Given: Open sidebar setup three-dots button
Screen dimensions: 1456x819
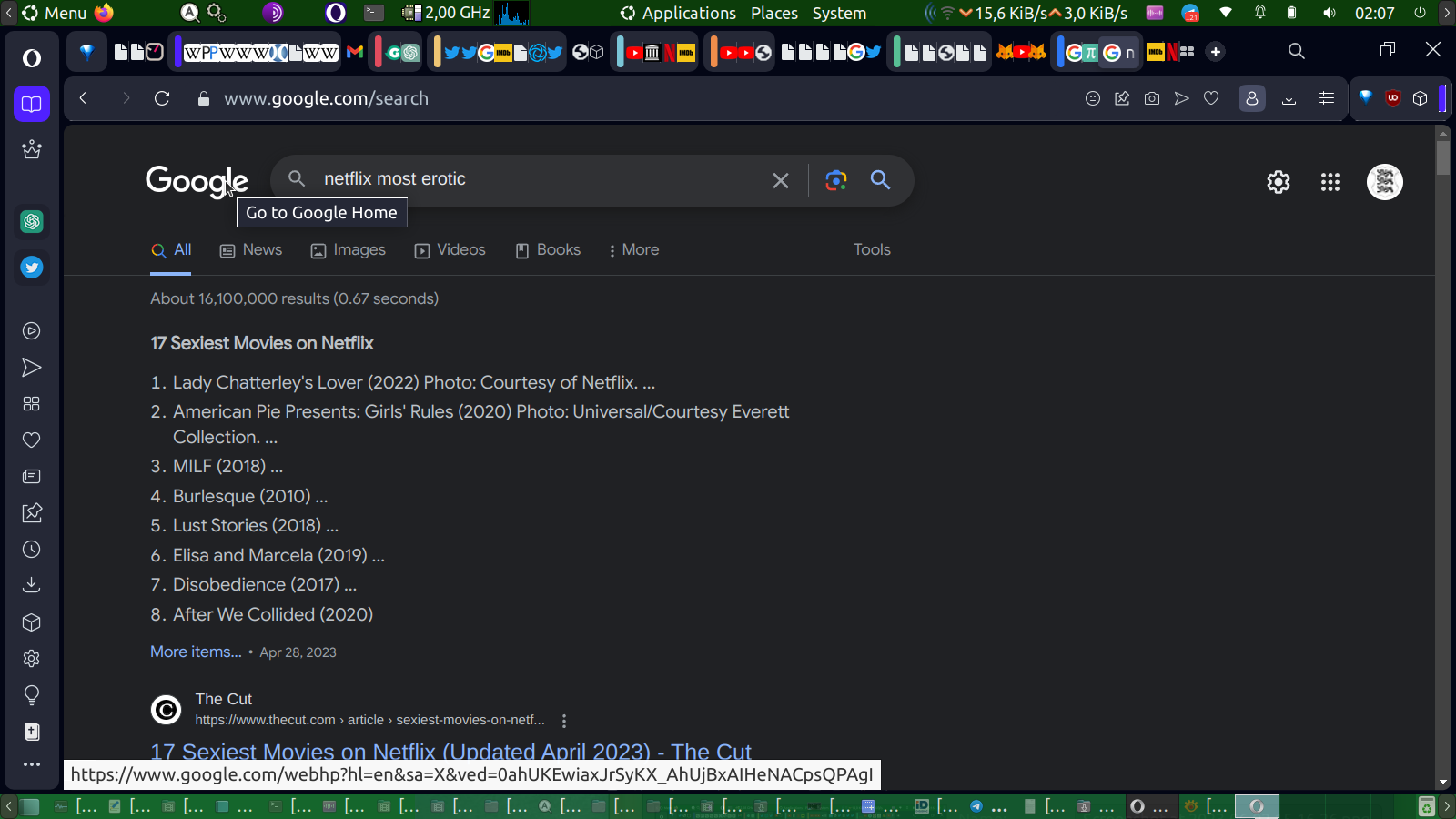Looking at the screenshot, I should [32, 764].
